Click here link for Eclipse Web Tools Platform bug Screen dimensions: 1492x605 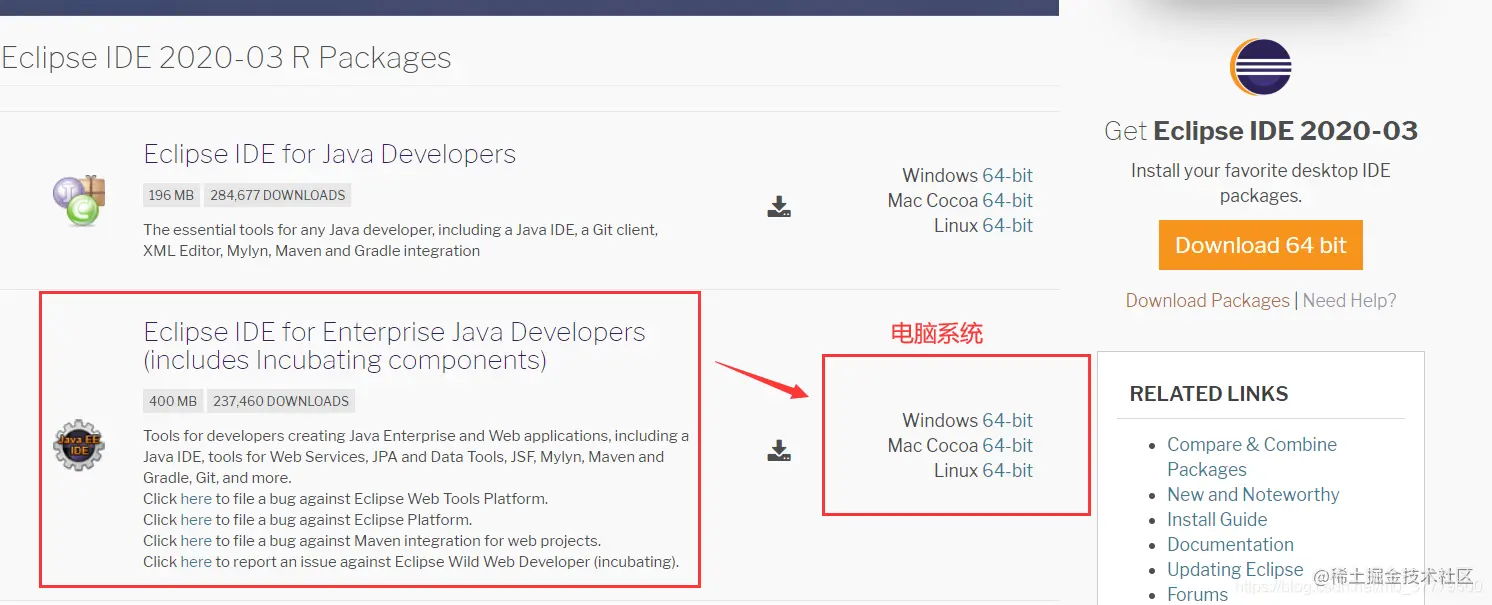tap(196, 498)
